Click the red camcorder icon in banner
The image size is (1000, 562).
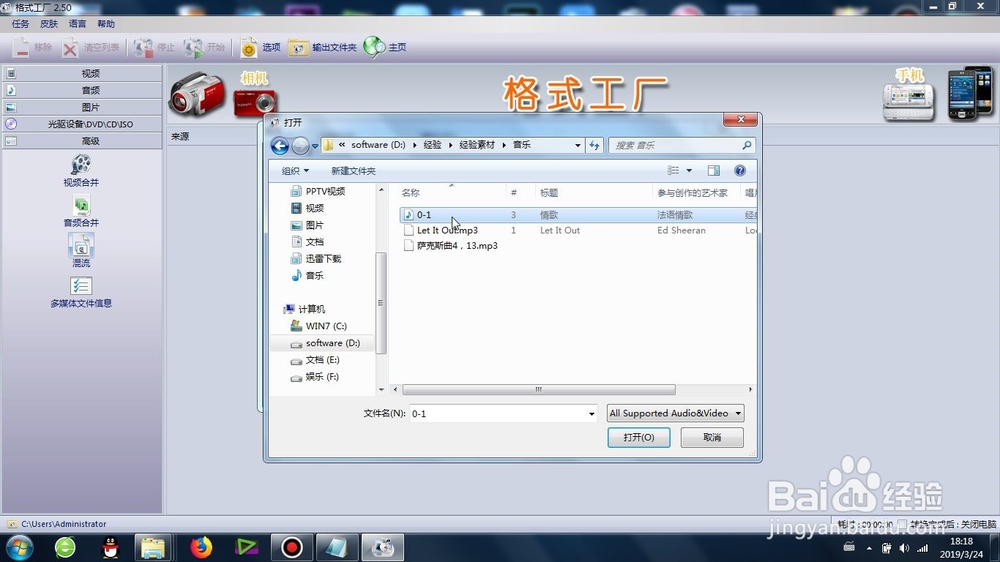(197, 94)
